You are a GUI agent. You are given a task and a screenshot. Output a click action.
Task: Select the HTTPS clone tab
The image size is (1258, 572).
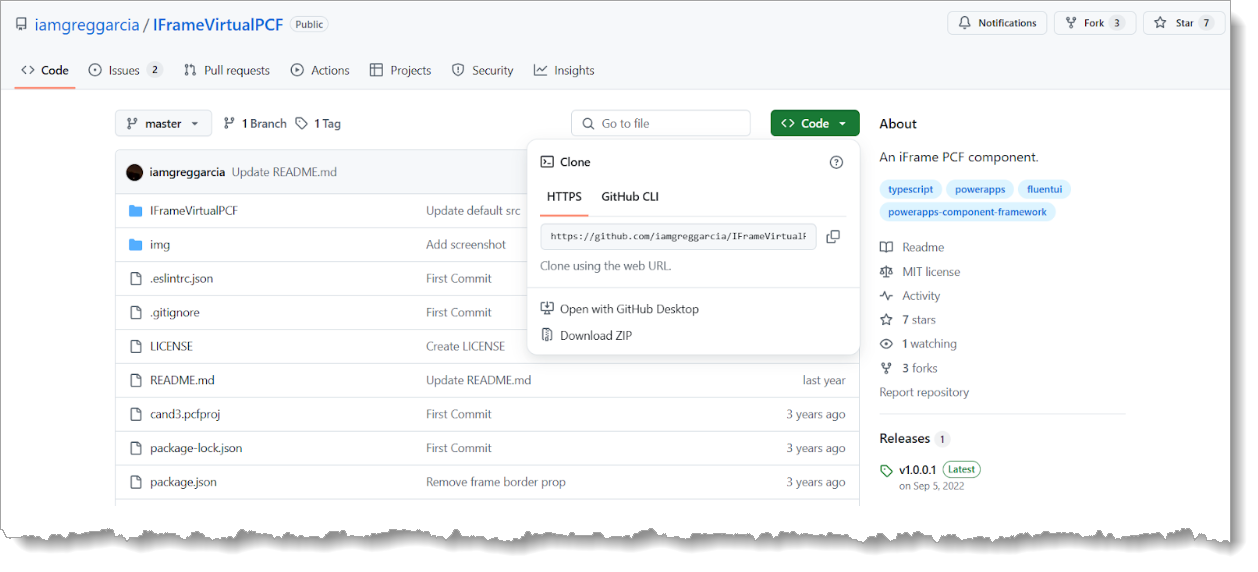564,197
